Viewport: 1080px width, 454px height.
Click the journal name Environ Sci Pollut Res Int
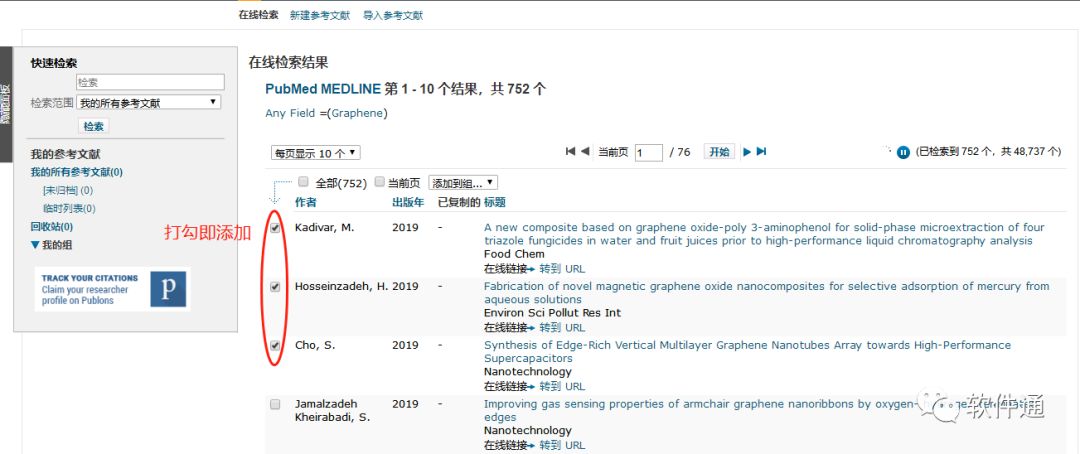[552, 313]
